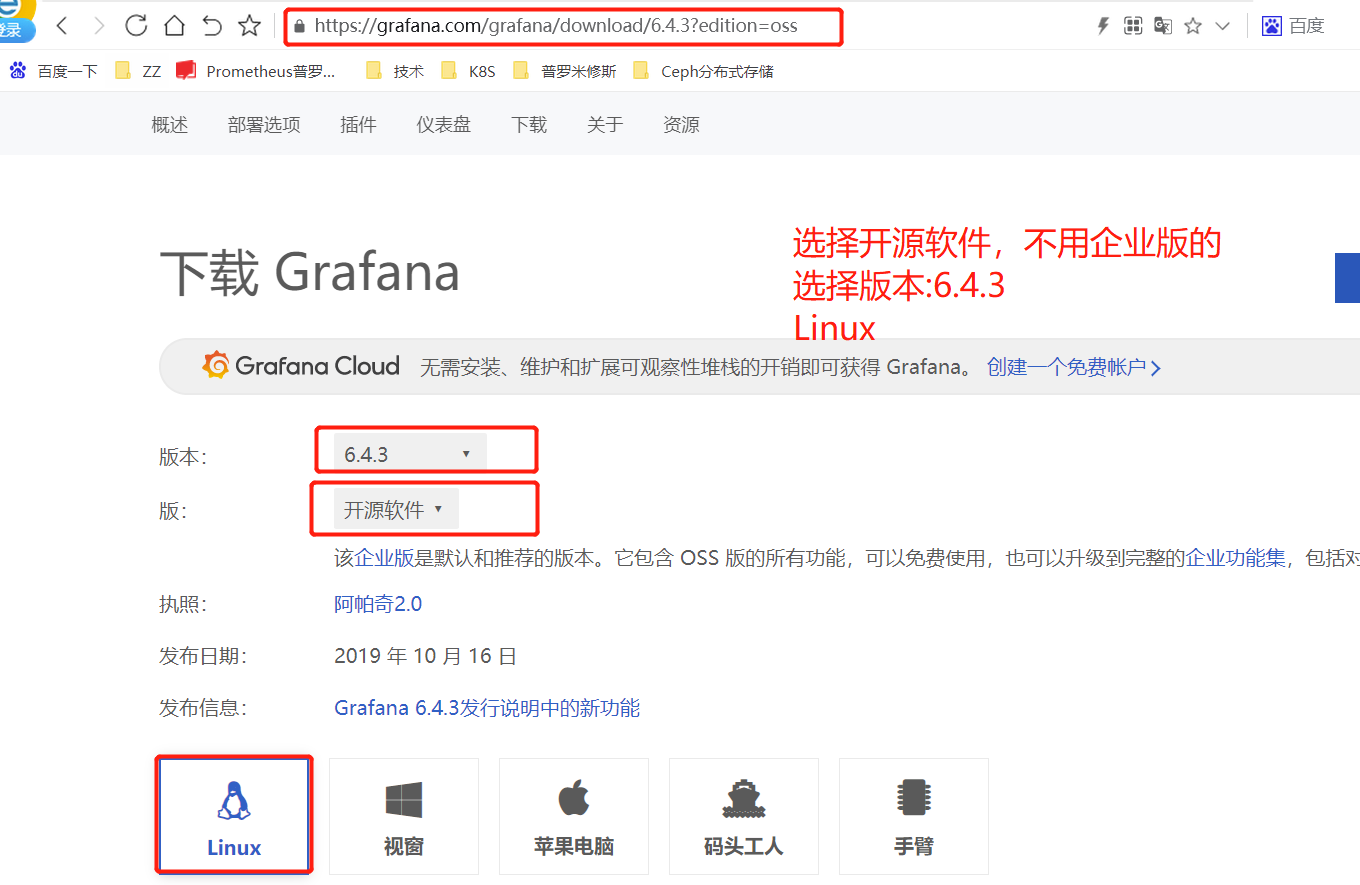Select the 码头工人 Docker platform tile
This screenshot has height=885, width=1360.
tap(744, 816)
